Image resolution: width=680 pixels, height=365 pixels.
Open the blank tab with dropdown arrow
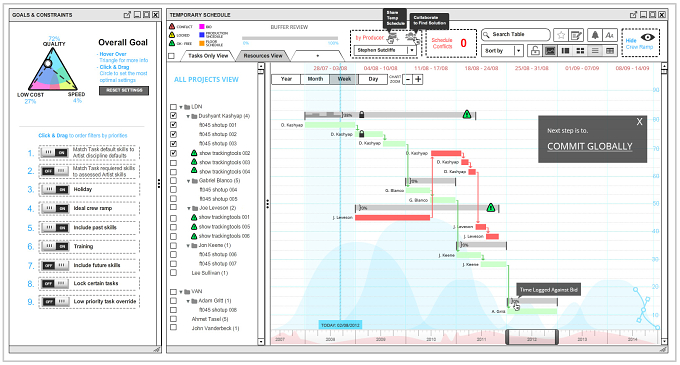click(x=317, y=56)
